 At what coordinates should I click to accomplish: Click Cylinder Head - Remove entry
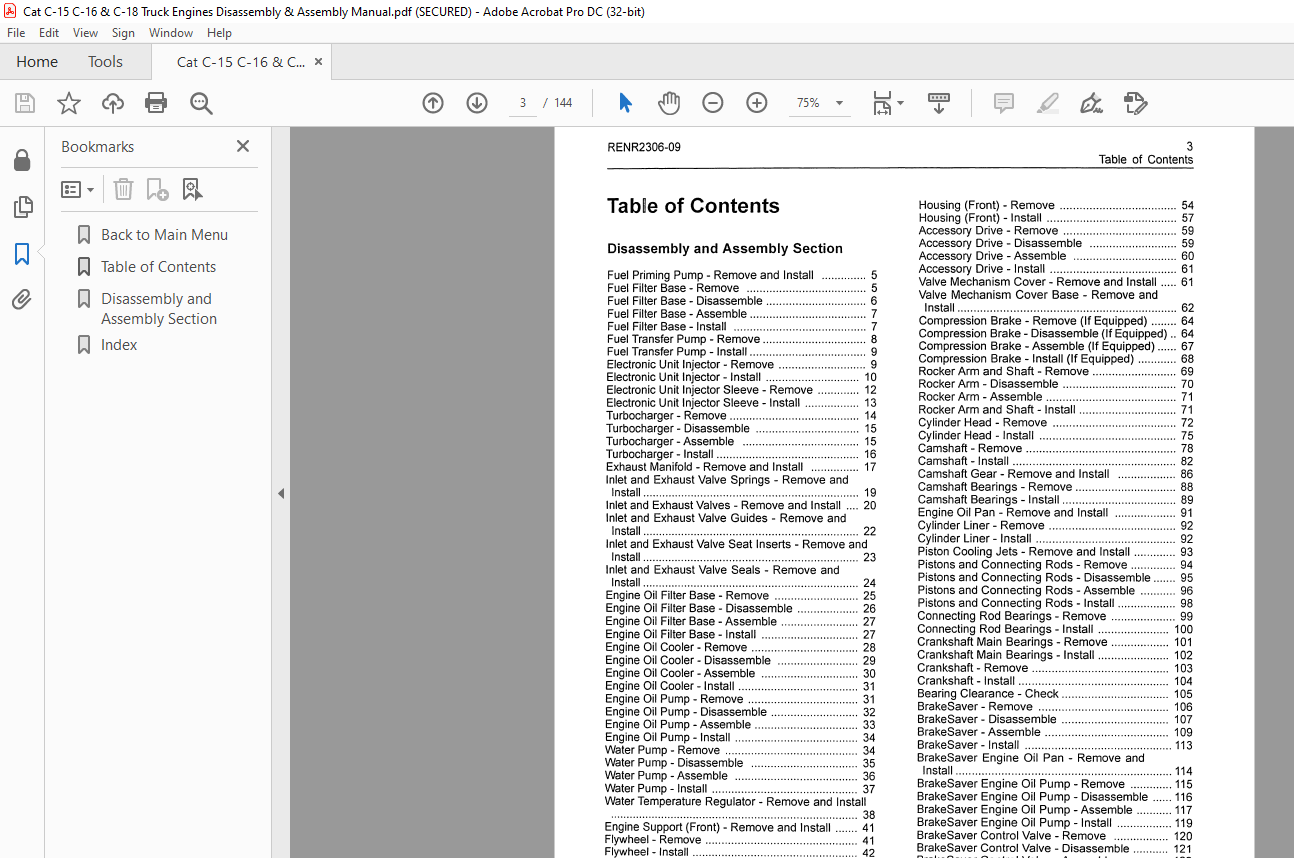click(x=1056, y=423)
